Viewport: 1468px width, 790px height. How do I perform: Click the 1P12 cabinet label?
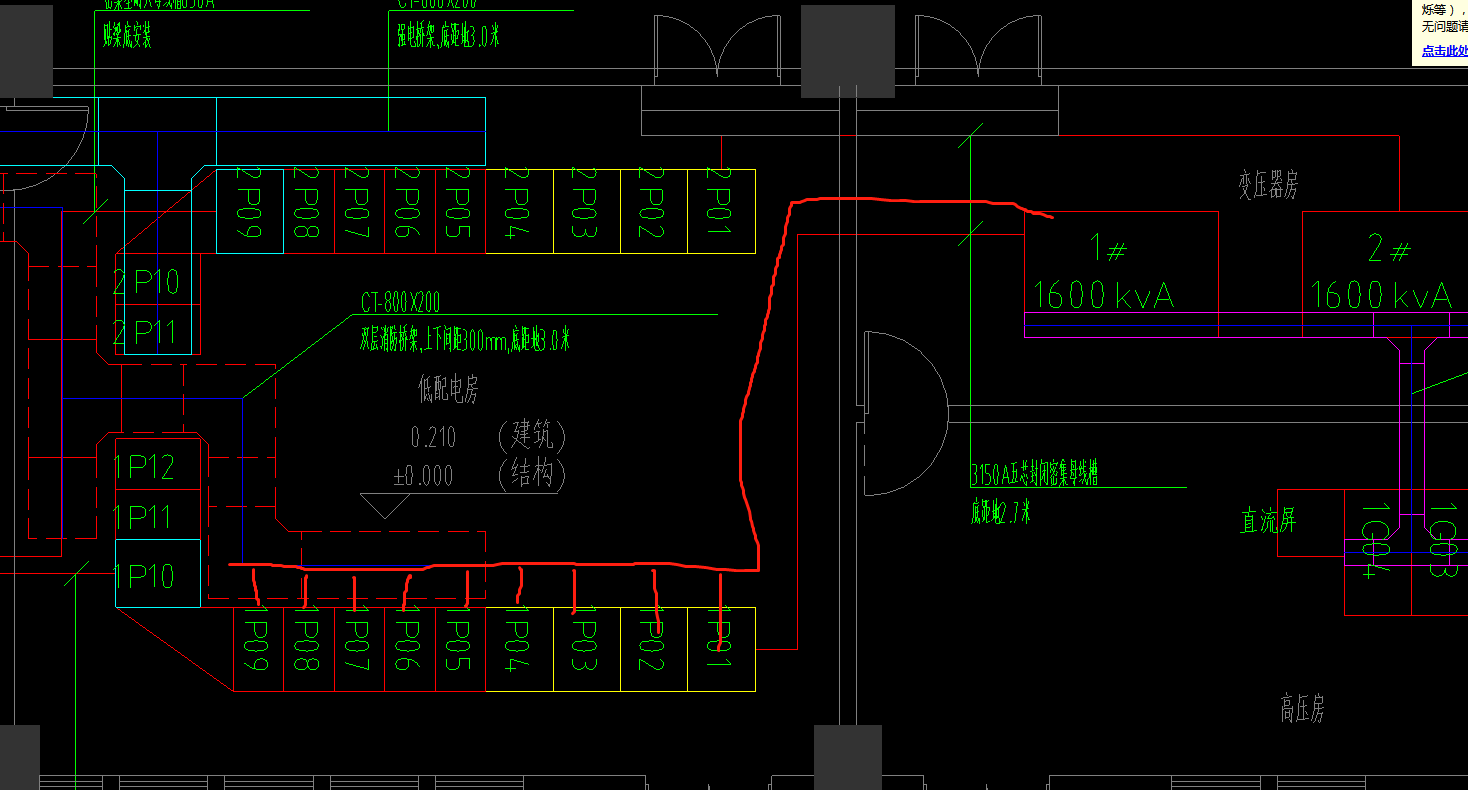point(144,467)
